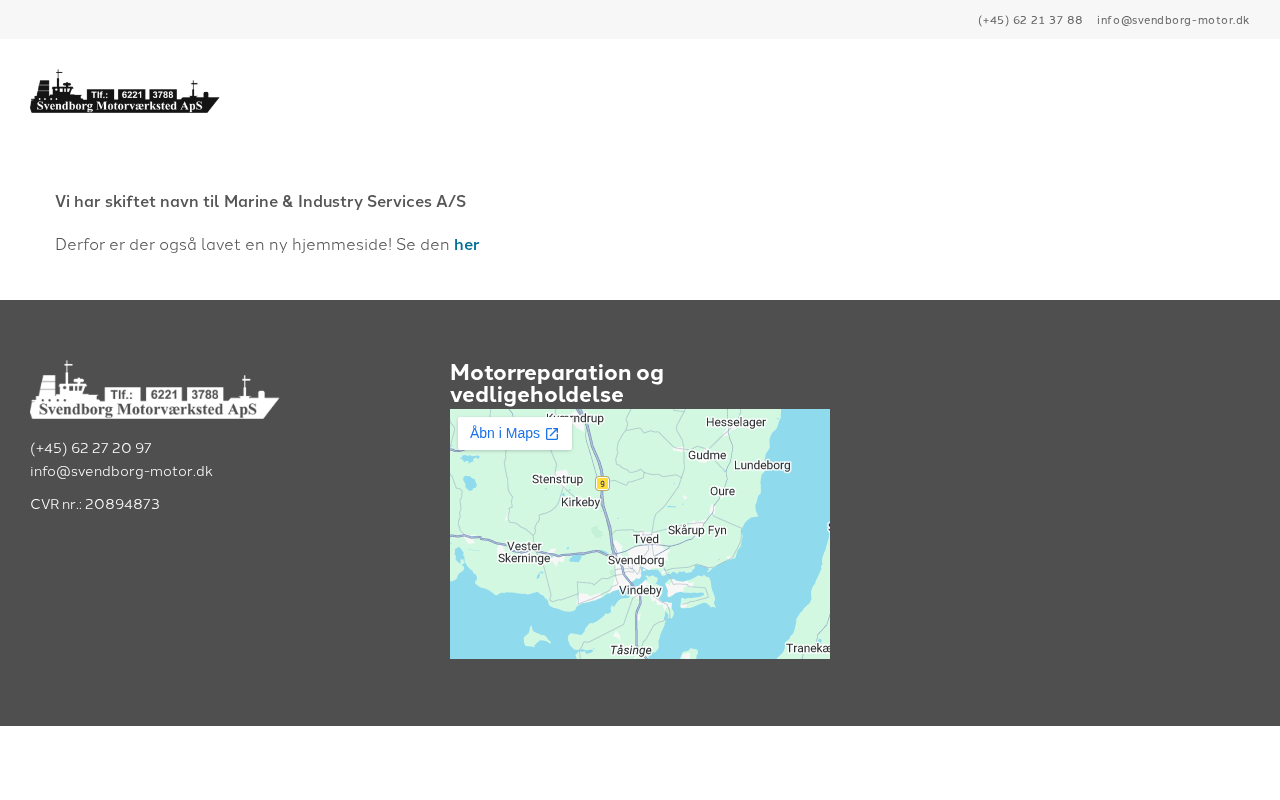Image resolution: width=1280 pixels, height=800 pixels.
Task: Follow the 'her' link to new website
Action: coord(467,244)
